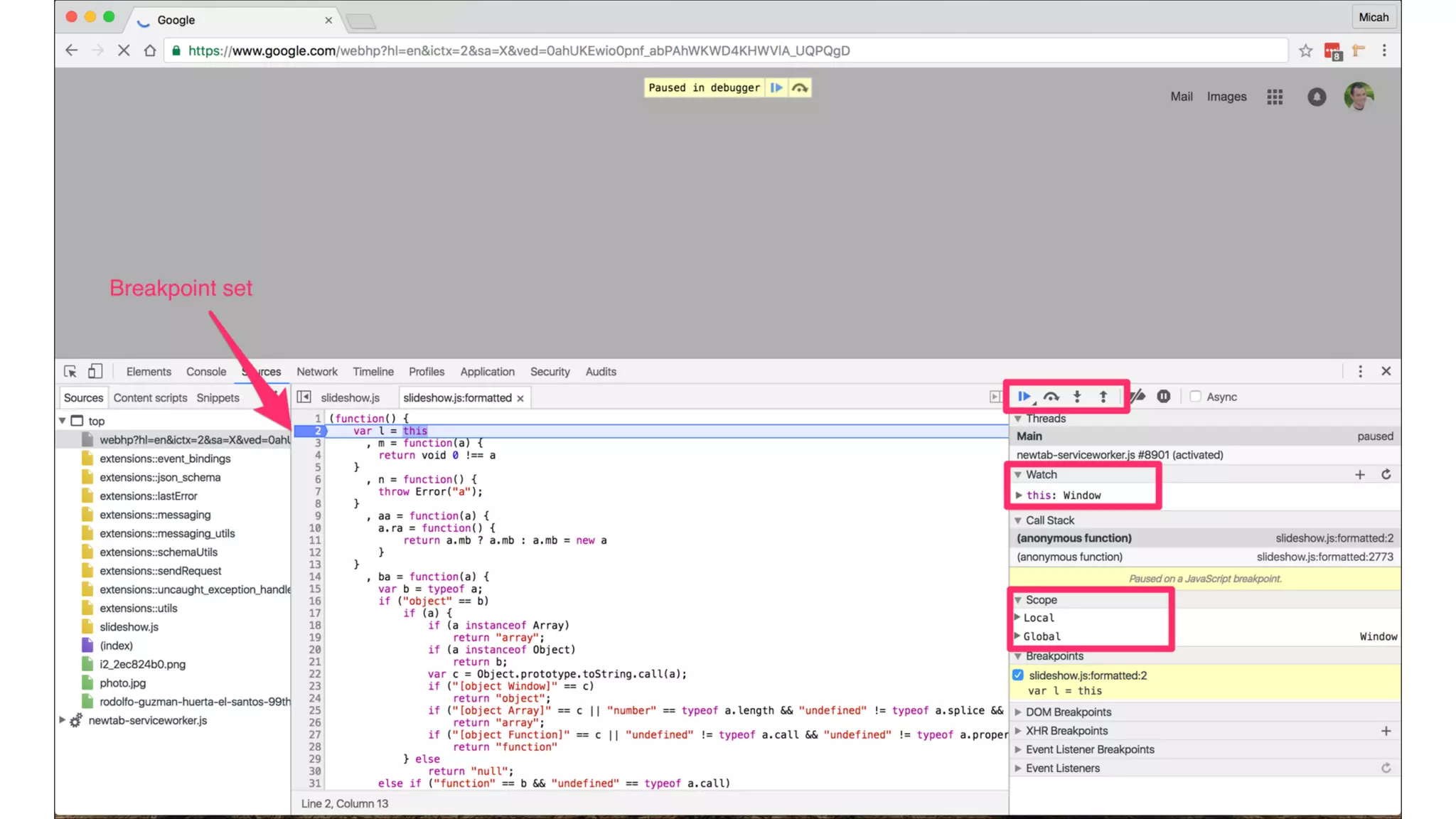1456x819 pixels.
Task: Select the inspect element picker icon
Action: coord(70,372)
